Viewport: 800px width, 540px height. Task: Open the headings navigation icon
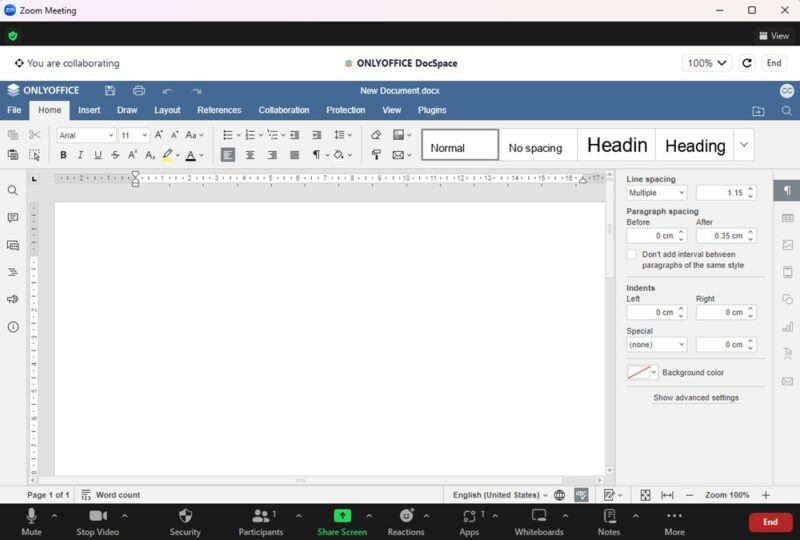[x=13, y=272]
